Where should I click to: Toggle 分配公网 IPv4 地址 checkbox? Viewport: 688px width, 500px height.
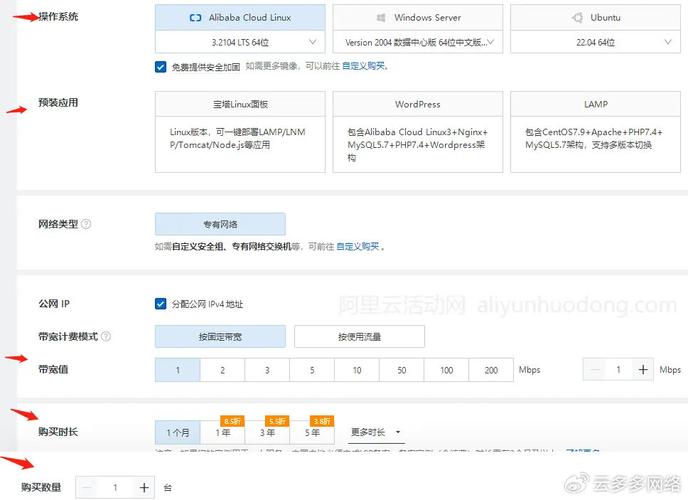point(161,304)
